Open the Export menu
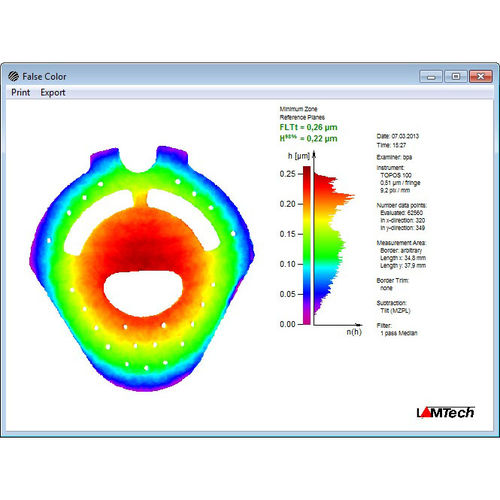 [53, 93]
